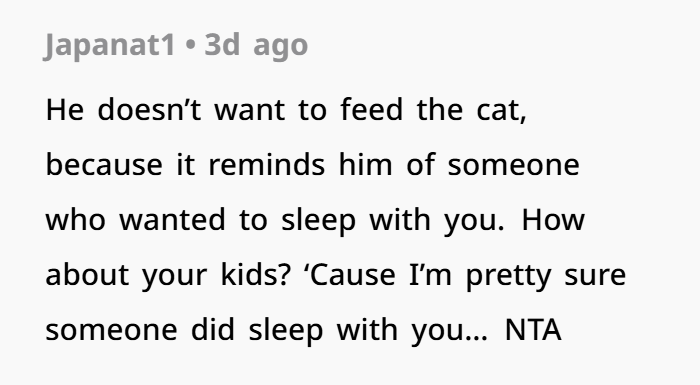Click the word "sure" ending the fourth line
The image size is (700, 385).
[595, 277]
